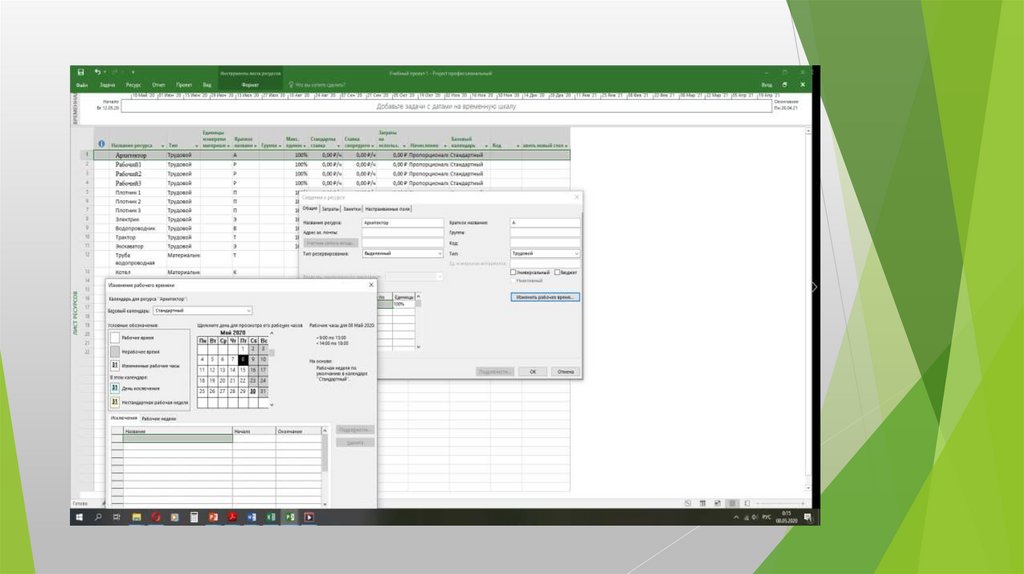Open the Тип combo box showing Трудовой
Screen dimensions: 1024x574
tap(576, 254)
